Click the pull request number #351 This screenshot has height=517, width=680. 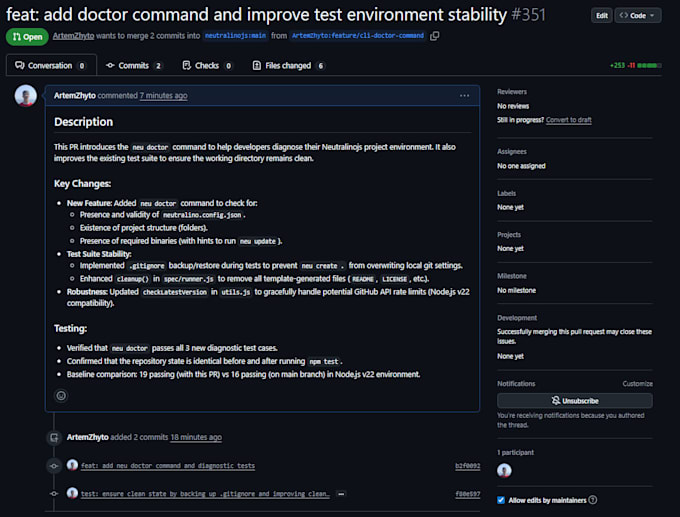(x=528, y=15)
